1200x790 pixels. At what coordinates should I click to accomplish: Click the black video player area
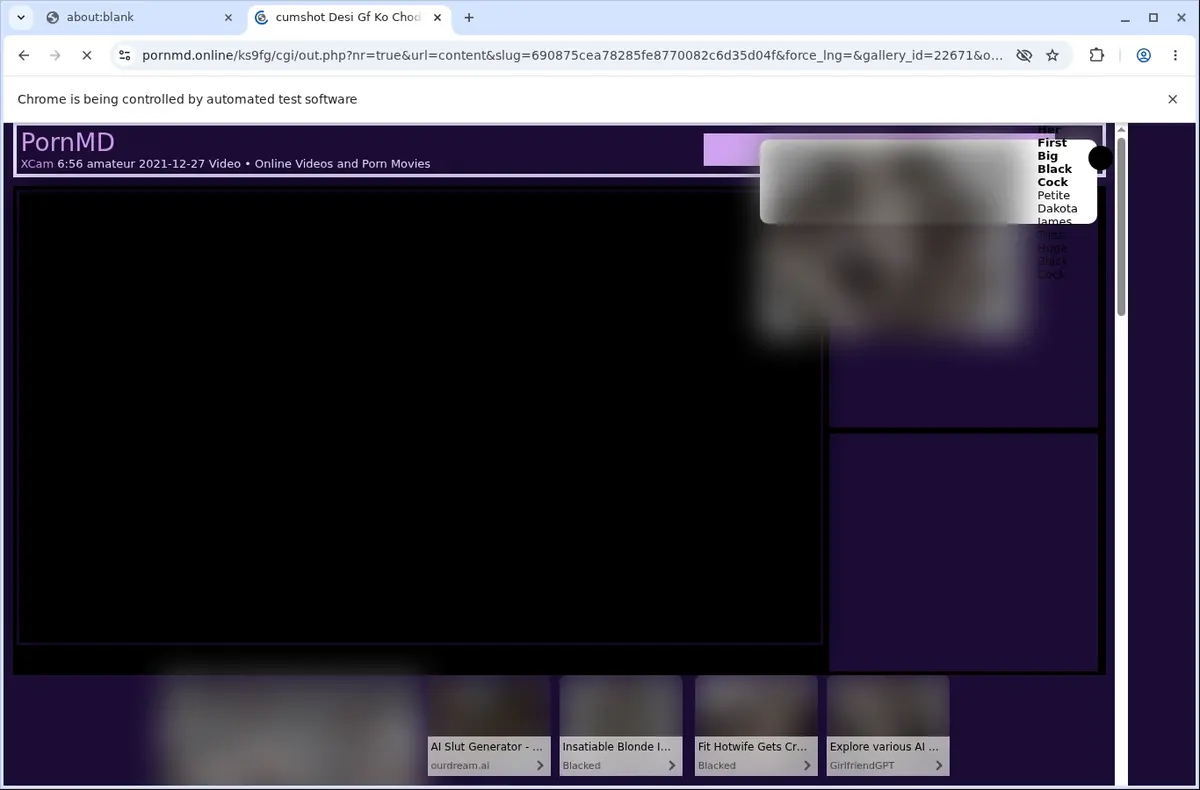(x=420, y=416)
